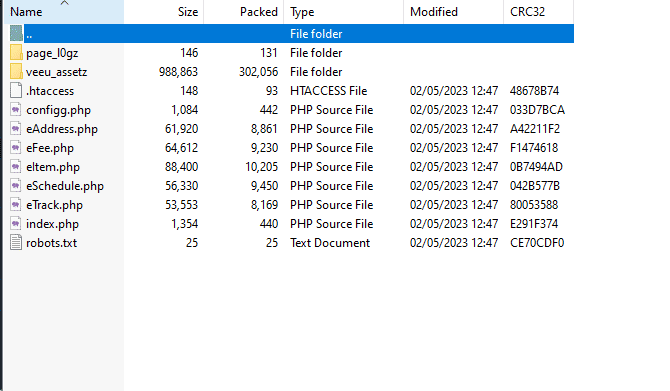Click the File folder type of page_l0gz
This screenshot has height=391, width=670.
[x=316, y=53]
